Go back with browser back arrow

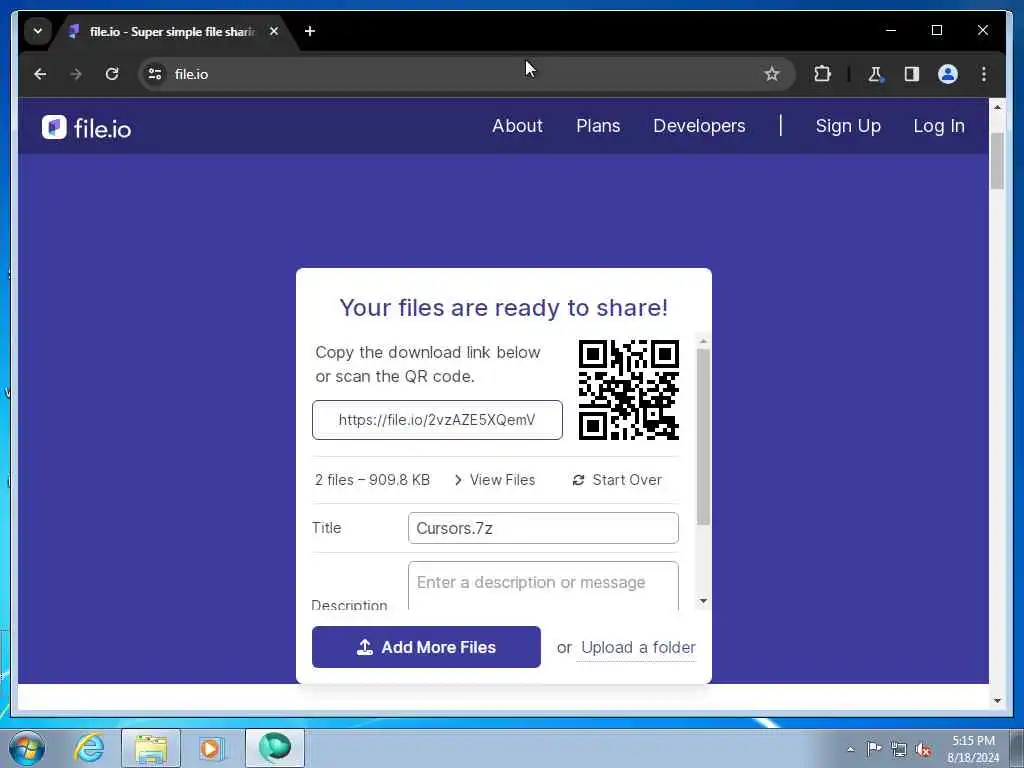40,74
